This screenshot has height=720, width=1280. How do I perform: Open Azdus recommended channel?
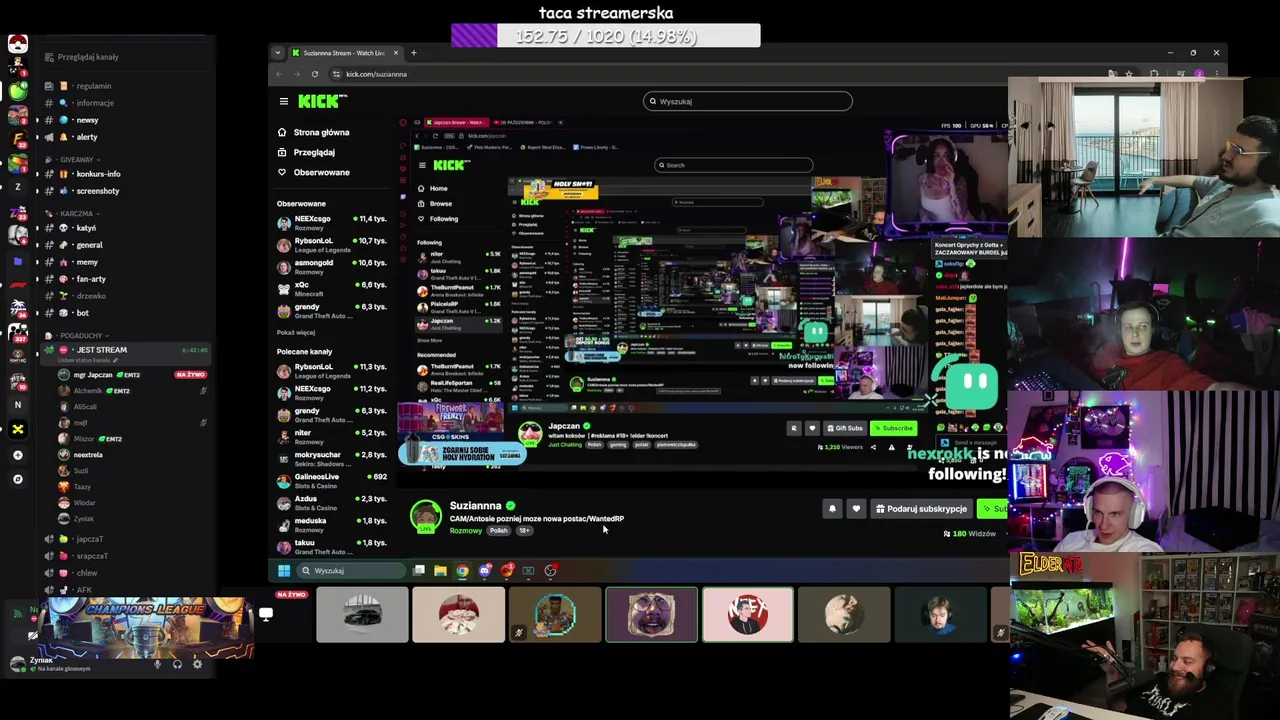point(331,502)
